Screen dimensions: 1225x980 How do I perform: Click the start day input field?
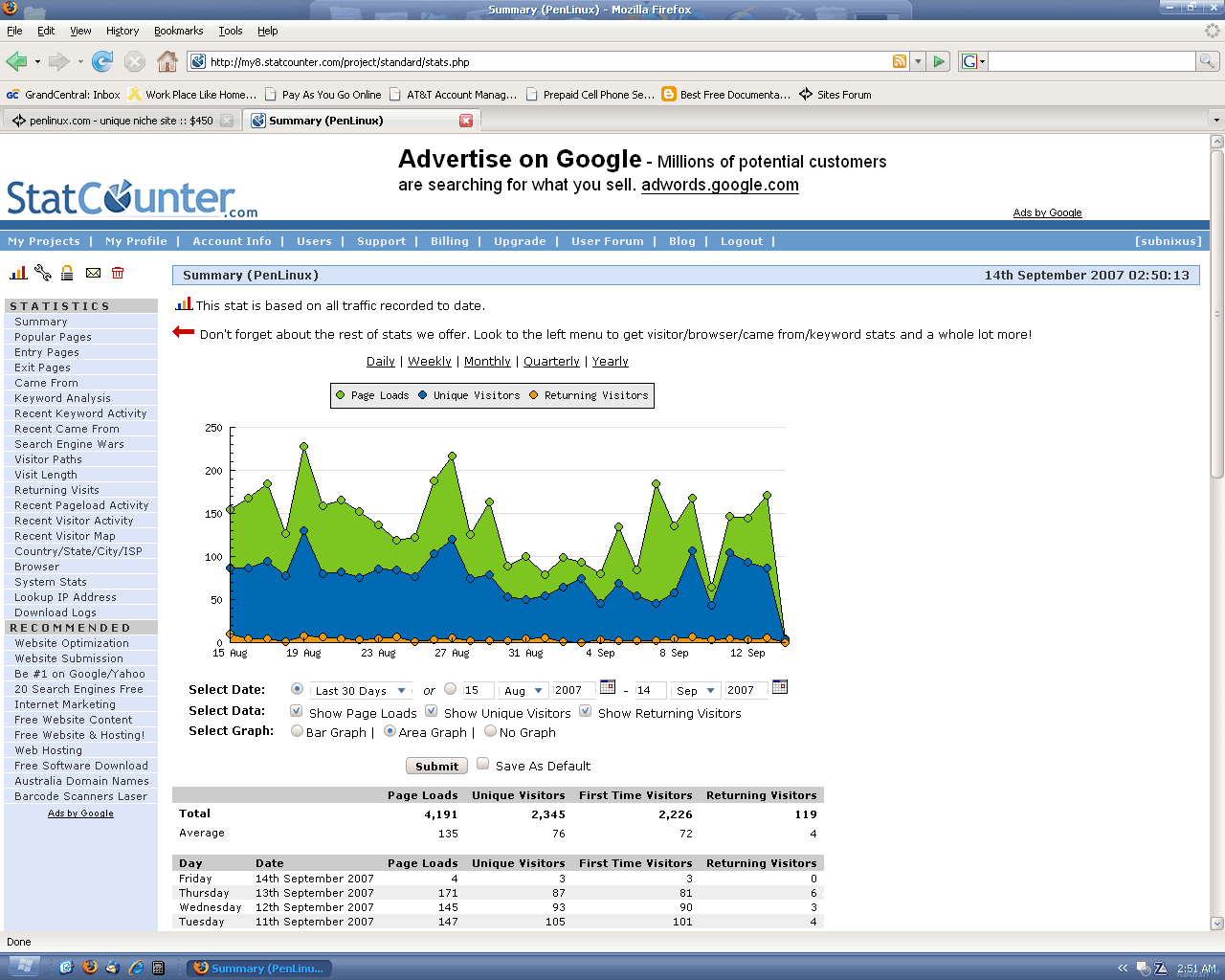point(477,690)
